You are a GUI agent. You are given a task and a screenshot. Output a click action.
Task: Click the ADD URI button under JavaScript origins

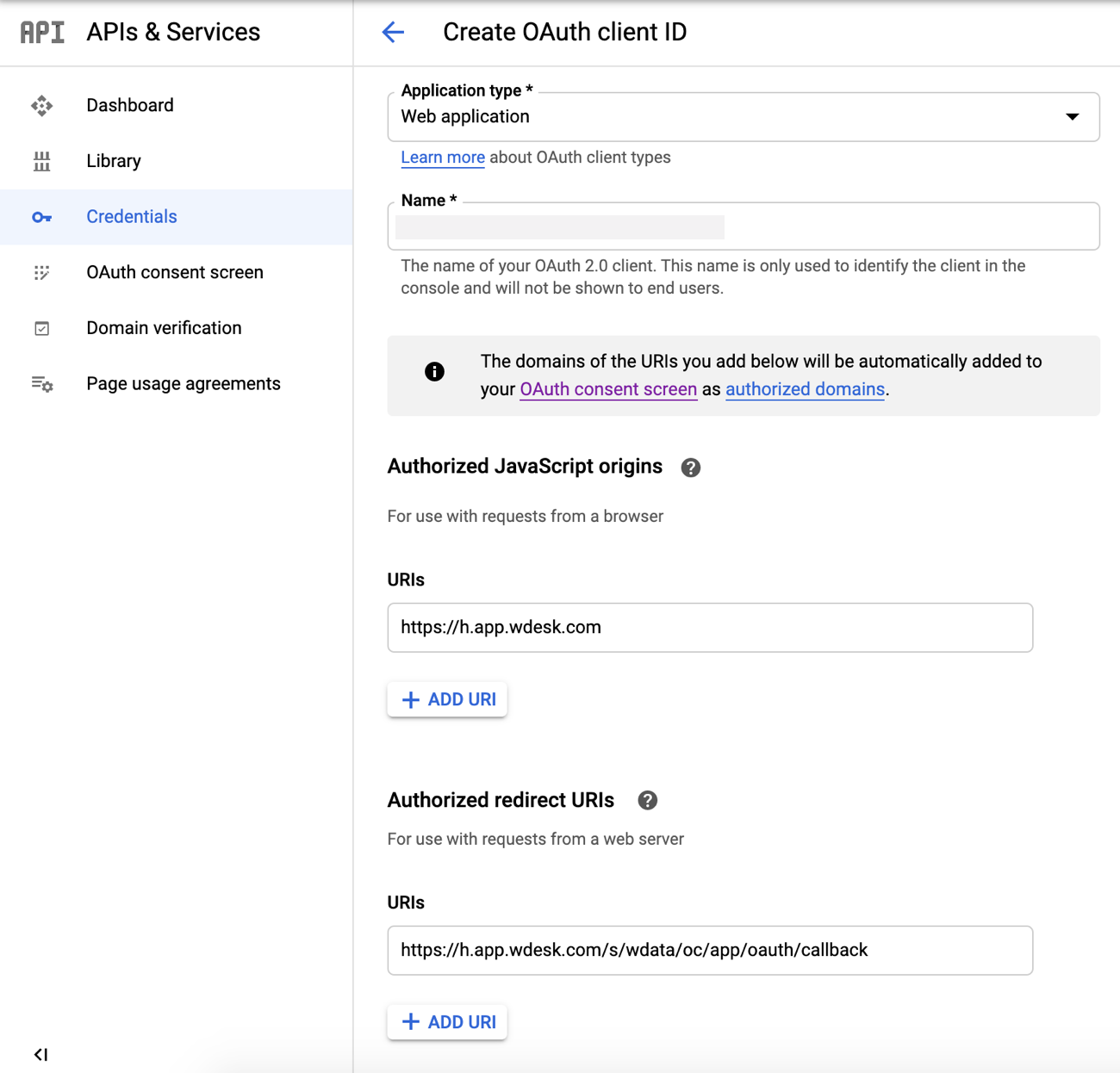click(446, 699)
